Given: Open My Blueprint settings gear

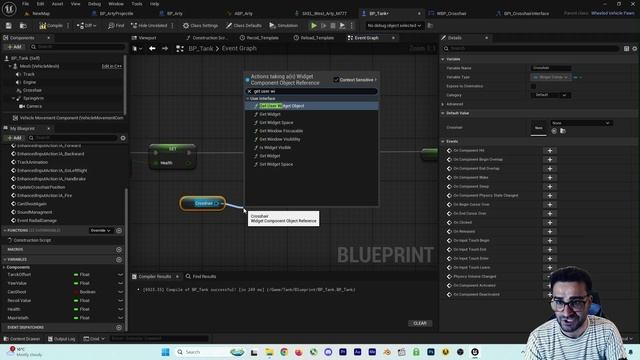Looking at the screenshot, I should 123,138.
